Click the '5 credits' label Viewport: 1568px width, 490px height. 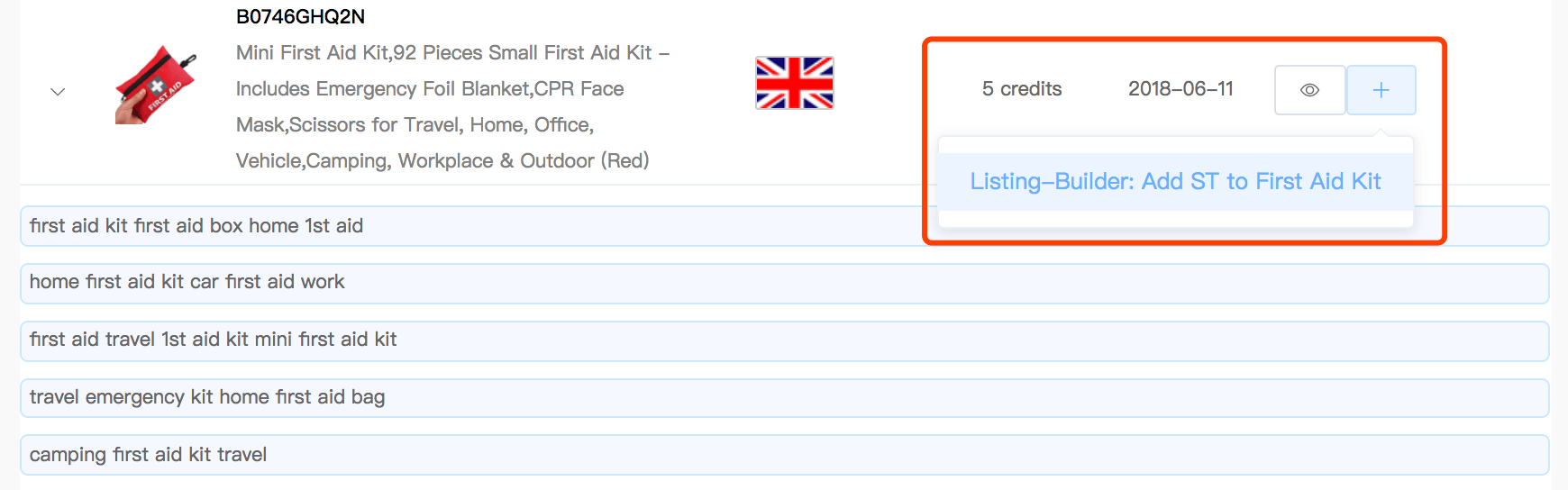coord(1022,89)
